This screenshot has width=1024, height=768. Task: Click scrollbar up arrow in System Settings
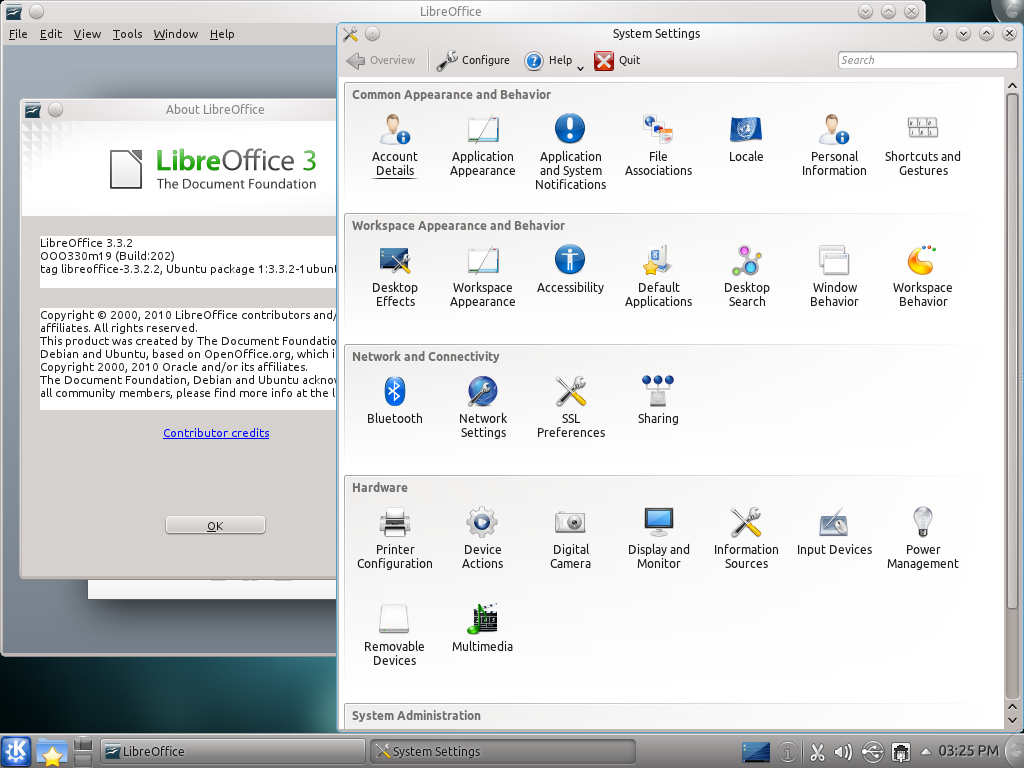coord(1012,86)
